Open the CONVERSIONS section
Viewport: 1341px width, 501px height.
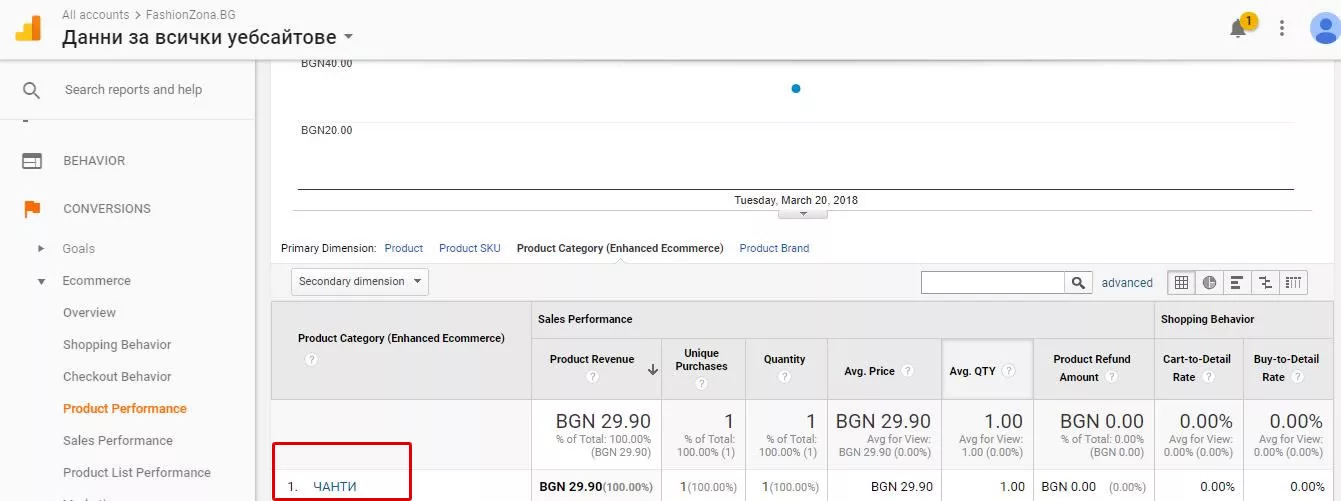tap(107, 209)
